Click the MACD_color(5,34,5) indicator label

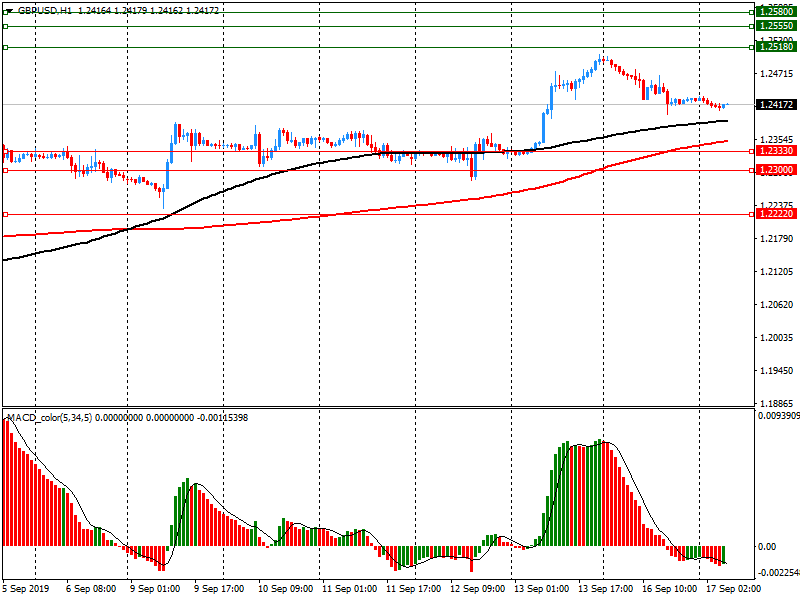(x=50, y=418)
